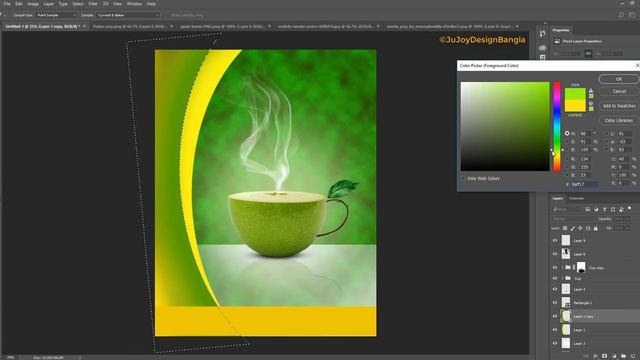The height and width of the screenshot is (360, 640).
Task: Click Add to Swatches button
Action: coord(619,106)
